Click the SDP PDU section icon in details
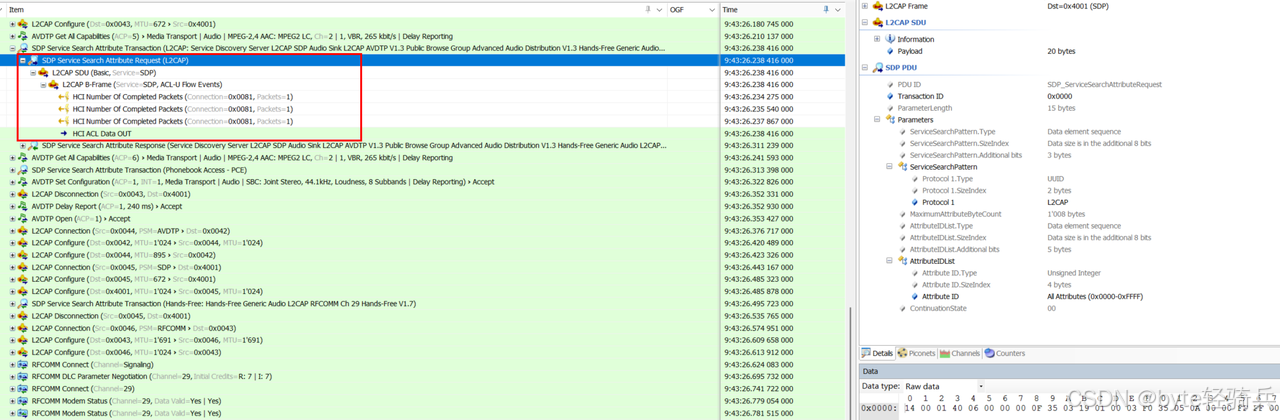Image resolution: width=1280 pixels, height=420 pixels. pyautogui.click(x=878, y=68)
